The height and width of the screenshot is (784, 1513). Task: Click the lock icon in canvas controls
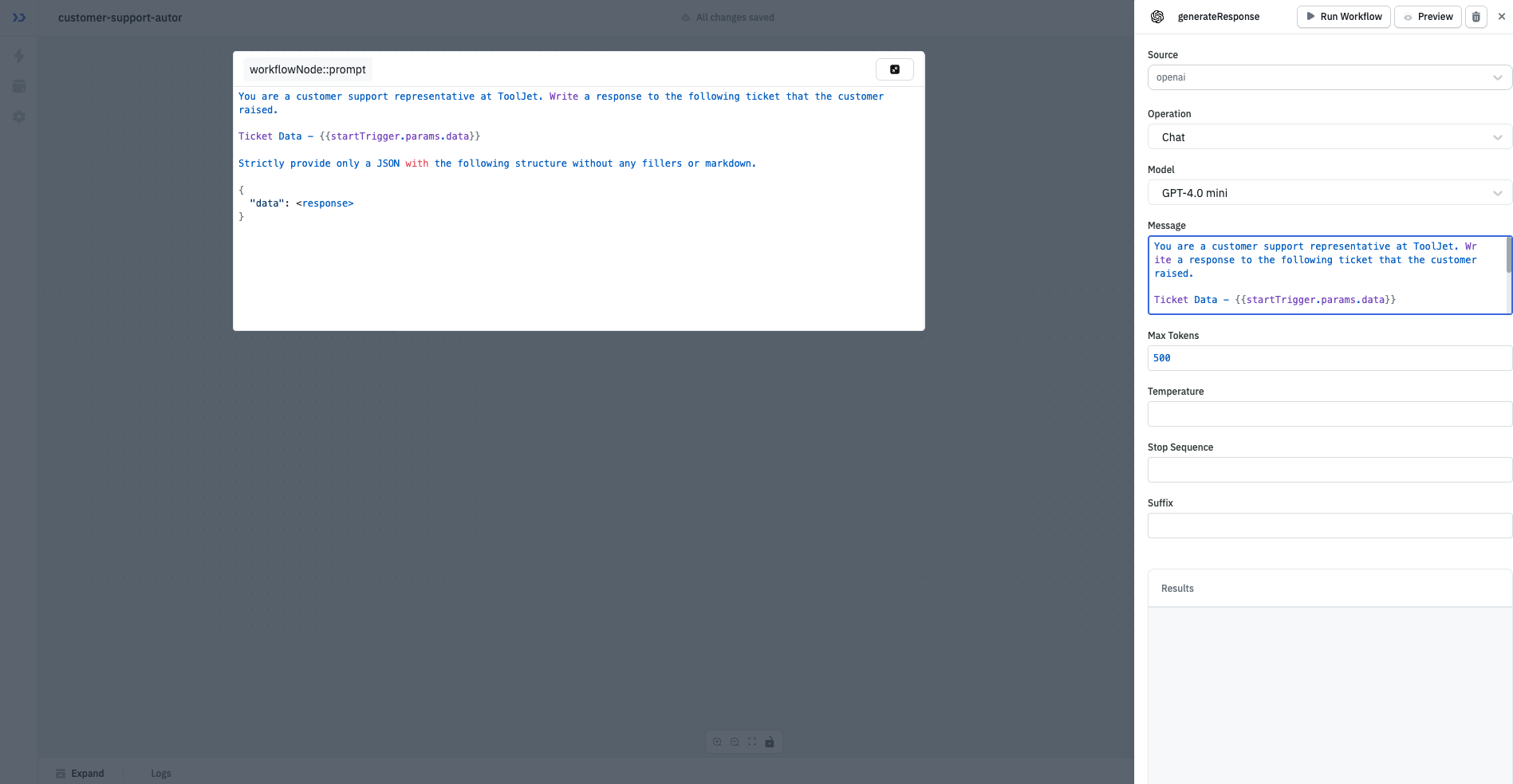pyautogui.click(x=769, y=742)
